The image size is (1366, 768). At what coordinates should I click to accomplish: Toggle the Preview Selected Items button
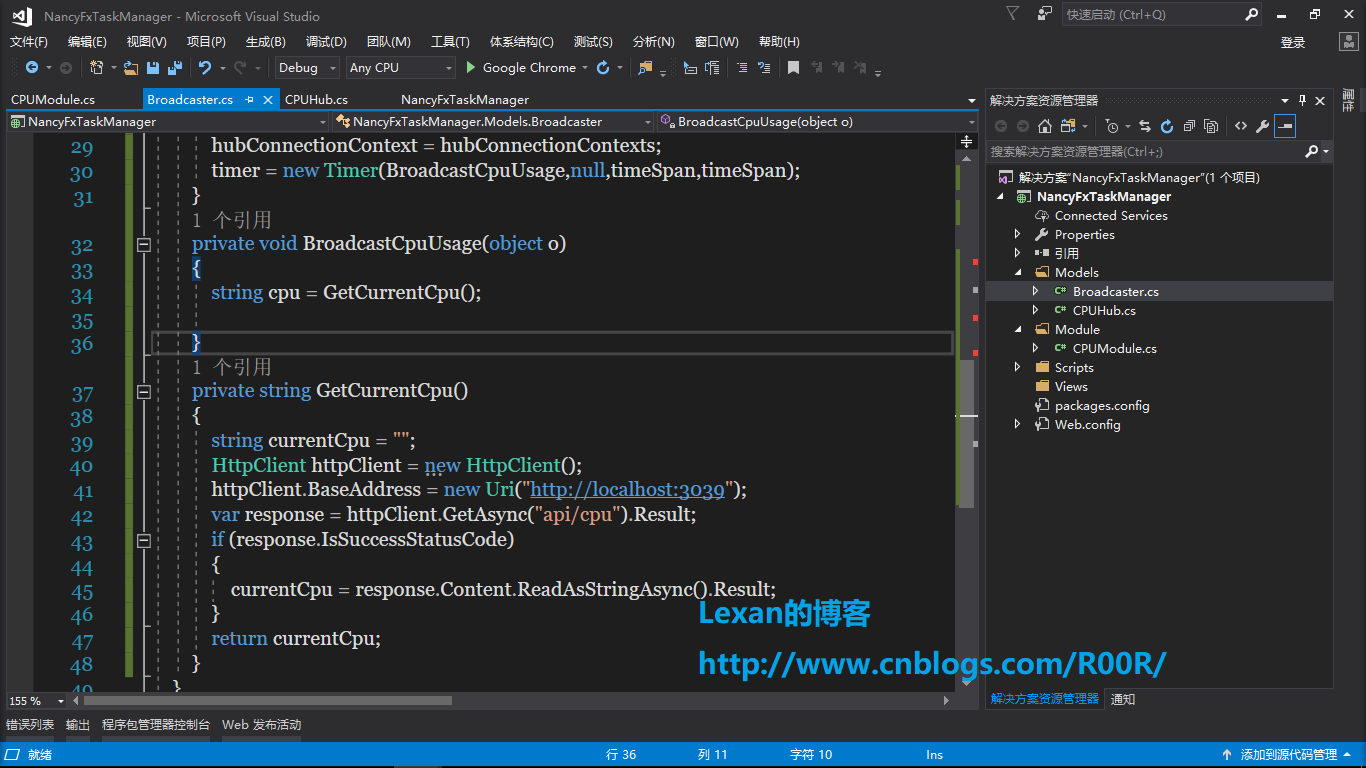click(1285, 126)
